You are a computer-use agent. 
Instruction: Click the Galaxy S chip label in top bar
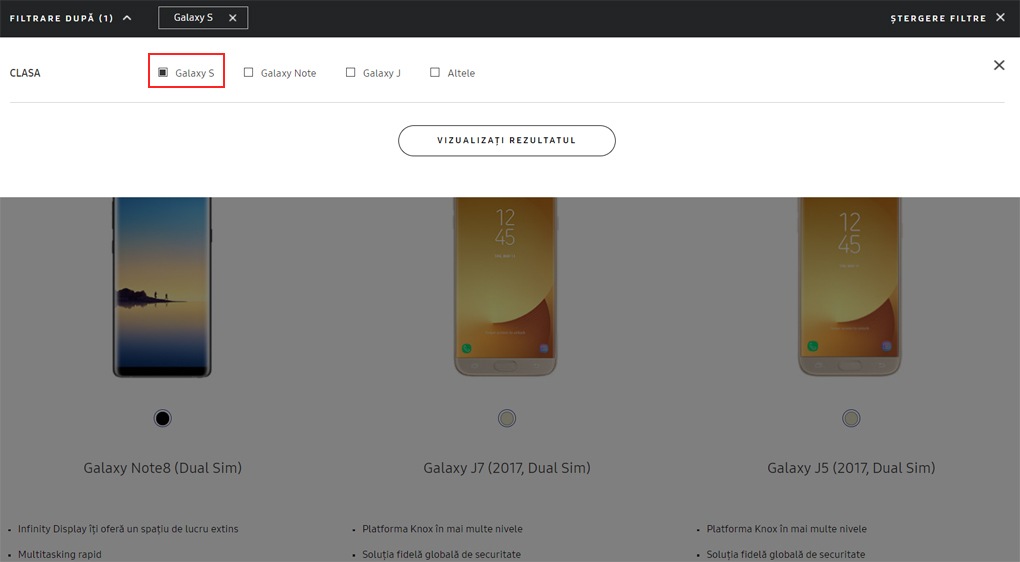193,18
